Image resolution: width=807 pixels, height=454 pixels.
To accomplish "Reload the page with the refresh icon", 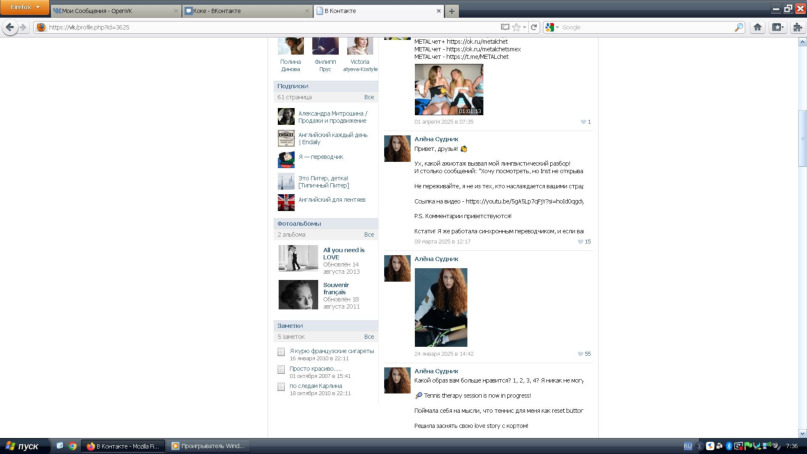I will coord(534,27).
